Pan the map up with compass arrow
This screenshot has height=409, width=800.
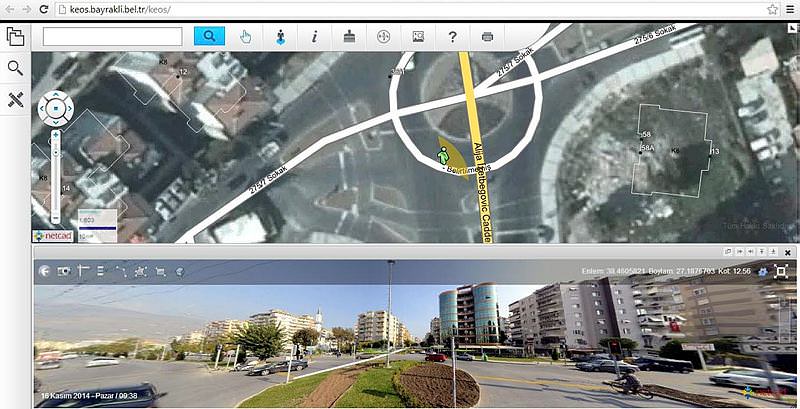click(56, 96)
